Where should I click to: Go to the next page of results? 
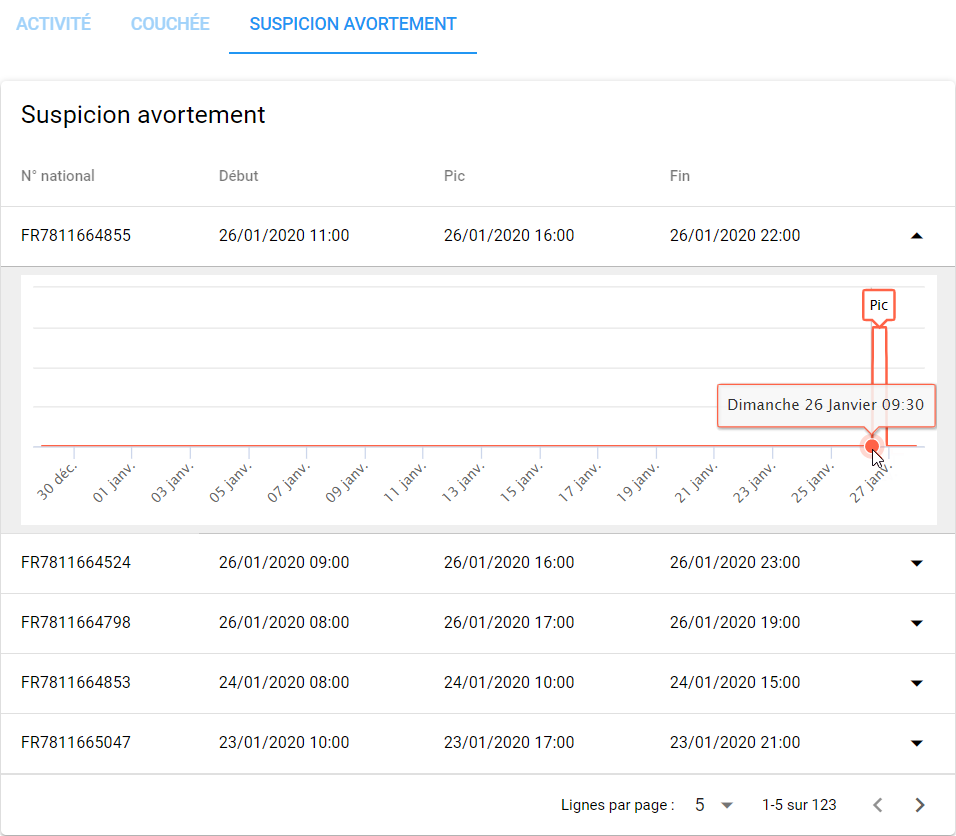click(920, 805)
